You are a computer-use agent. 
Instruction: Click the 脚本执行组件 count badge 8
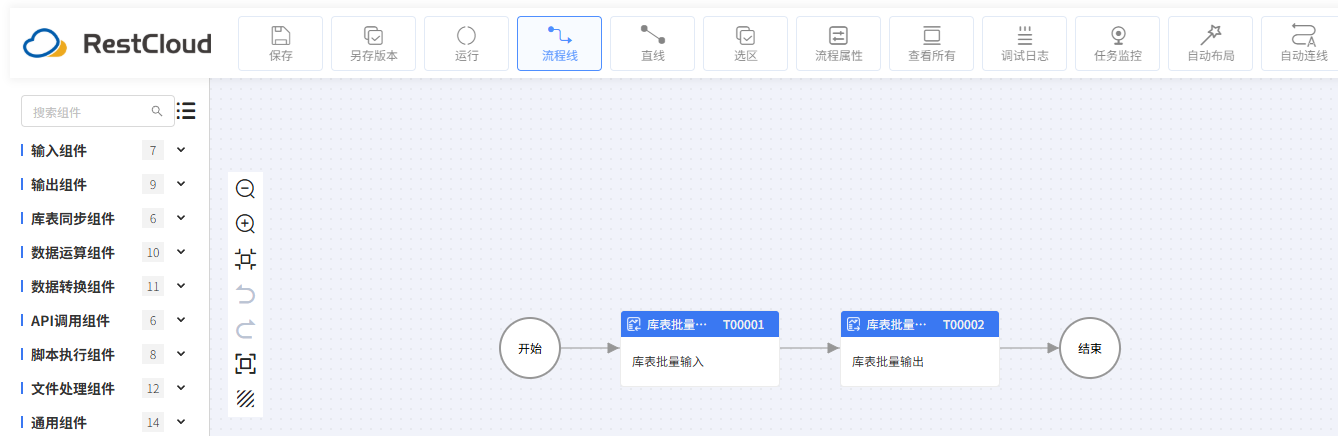pyautogui.click(x=153, y=355)
